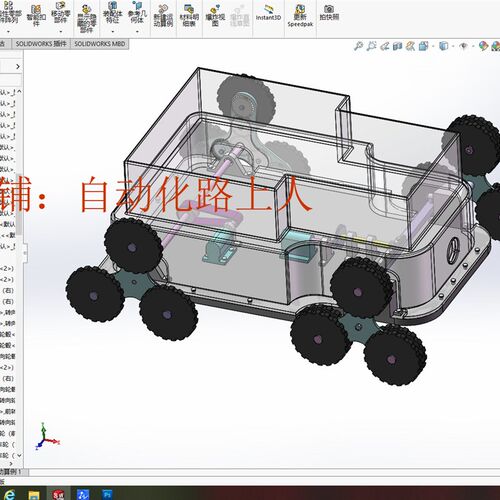Open Reference Geometry (参考几何体) tool
The height and width of the screenshot is (500, 500).
tap(137, 13)
